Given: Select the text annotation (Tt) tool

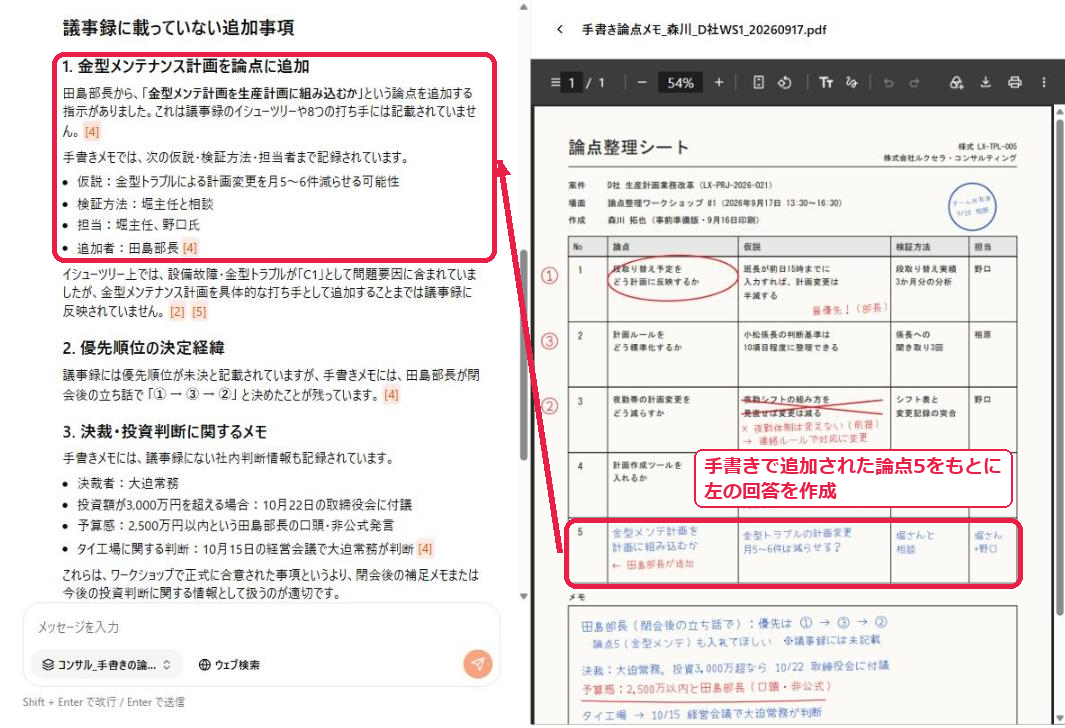Looking at the screenshot, I should 826,82.
